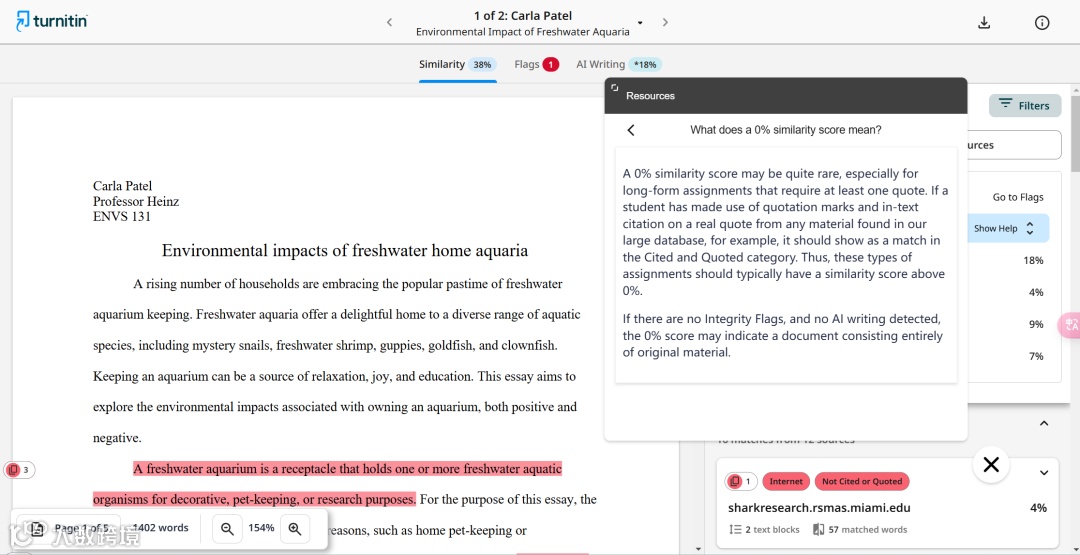Open the submission info icon
The height and width of the screenshot is (555, 1080).
click(x=1042, y=23)
